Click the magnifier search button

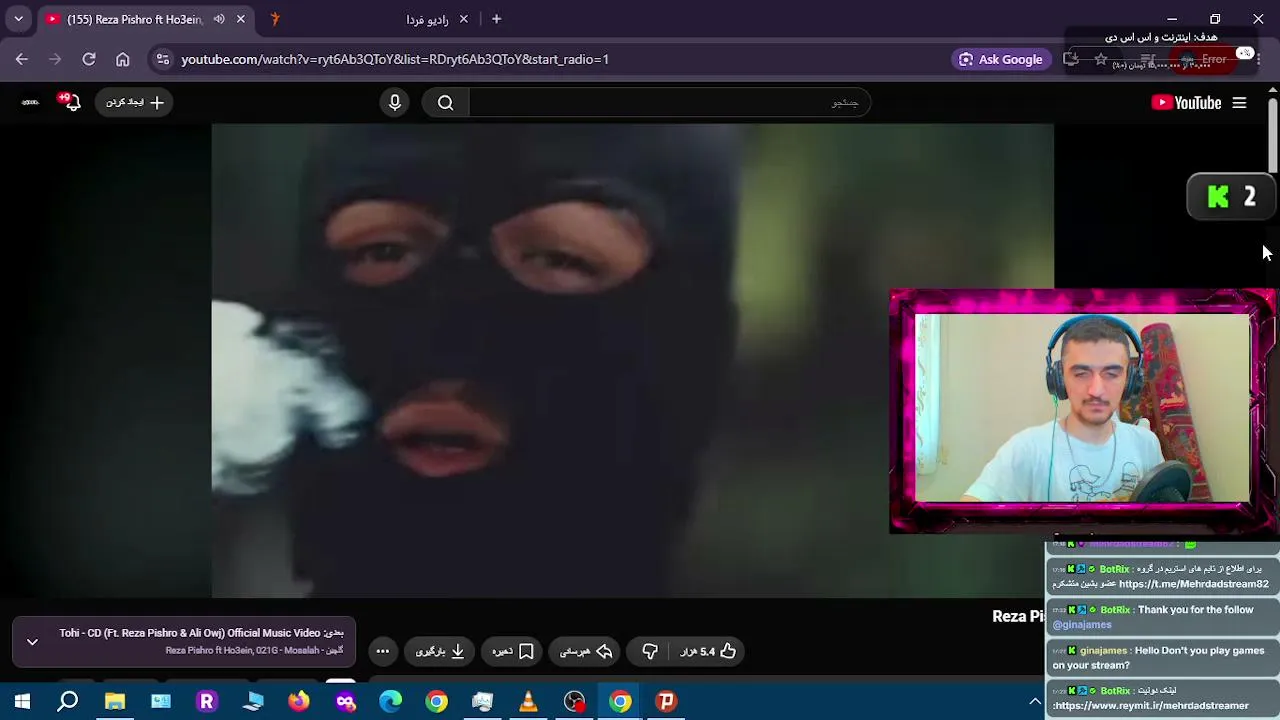coord(446,102)
